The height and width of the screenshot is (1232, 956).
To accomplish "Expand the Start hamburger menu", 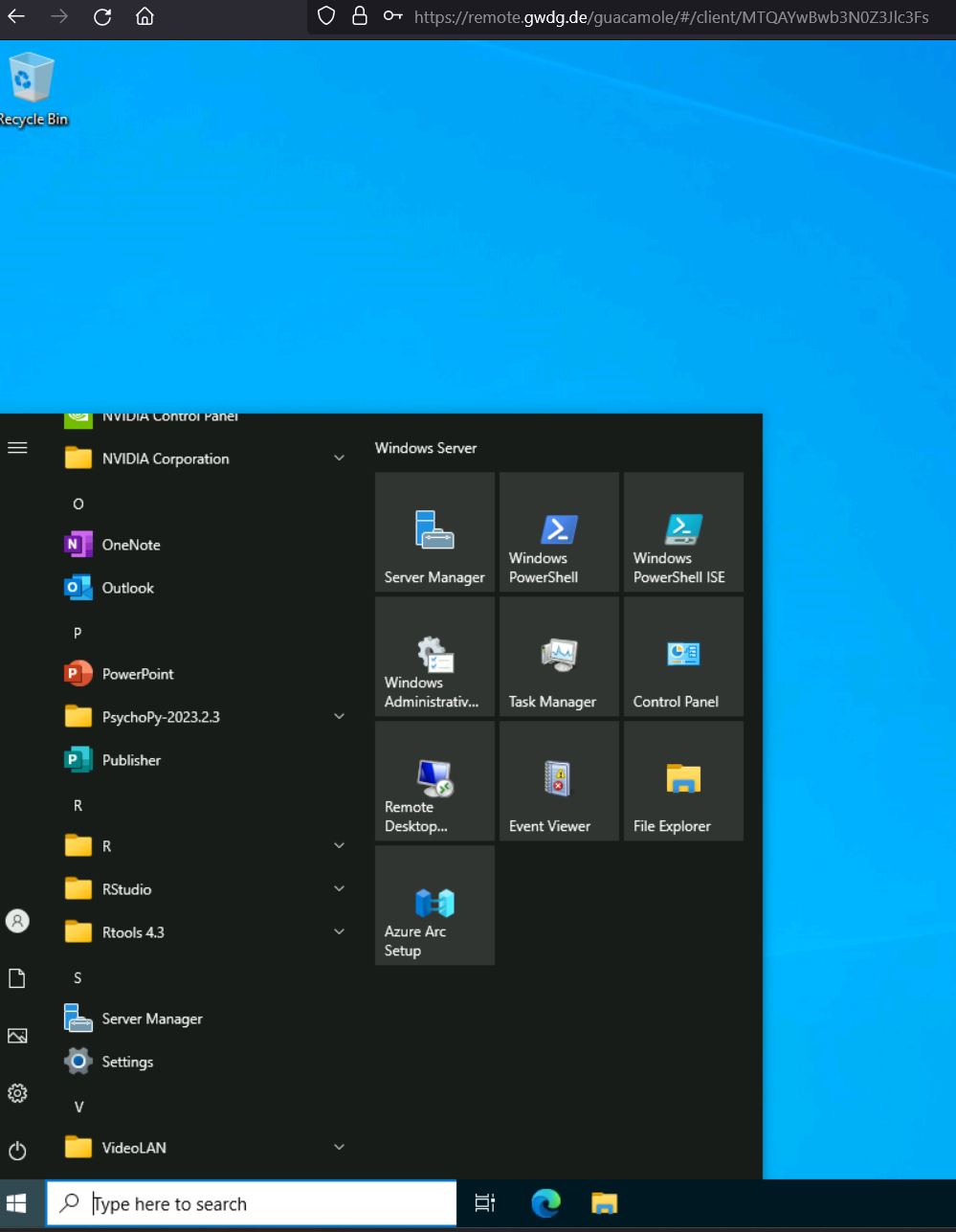I will (x=17, y=448).
